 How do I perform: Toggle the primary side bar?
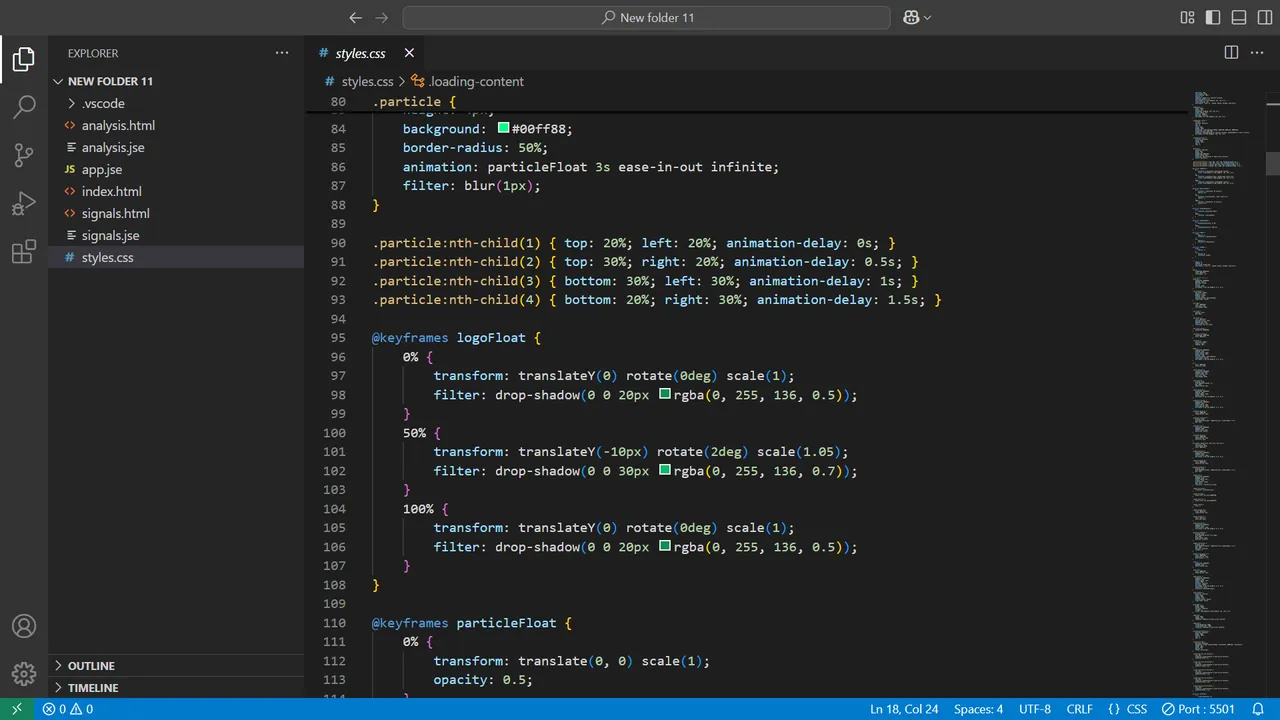[x=1213, y=17]
